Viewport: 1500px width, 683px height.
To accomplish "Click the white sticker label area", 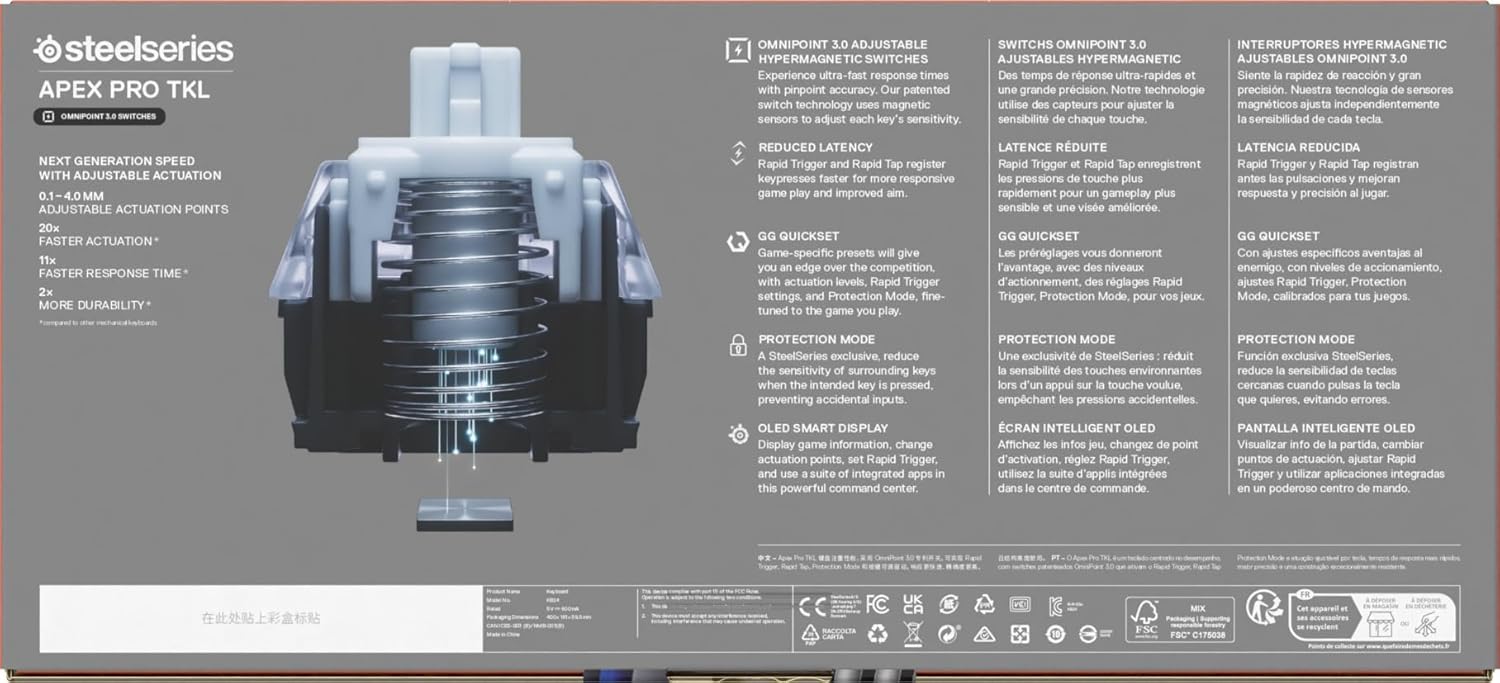I will (260, 619).
